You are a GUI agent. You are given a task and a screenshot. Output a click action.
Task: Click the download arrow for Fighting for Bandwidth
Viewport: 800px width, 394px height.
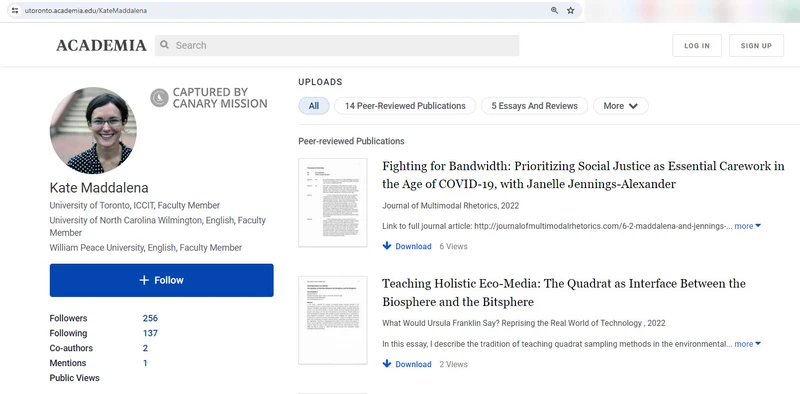click(x=387, y=246)
